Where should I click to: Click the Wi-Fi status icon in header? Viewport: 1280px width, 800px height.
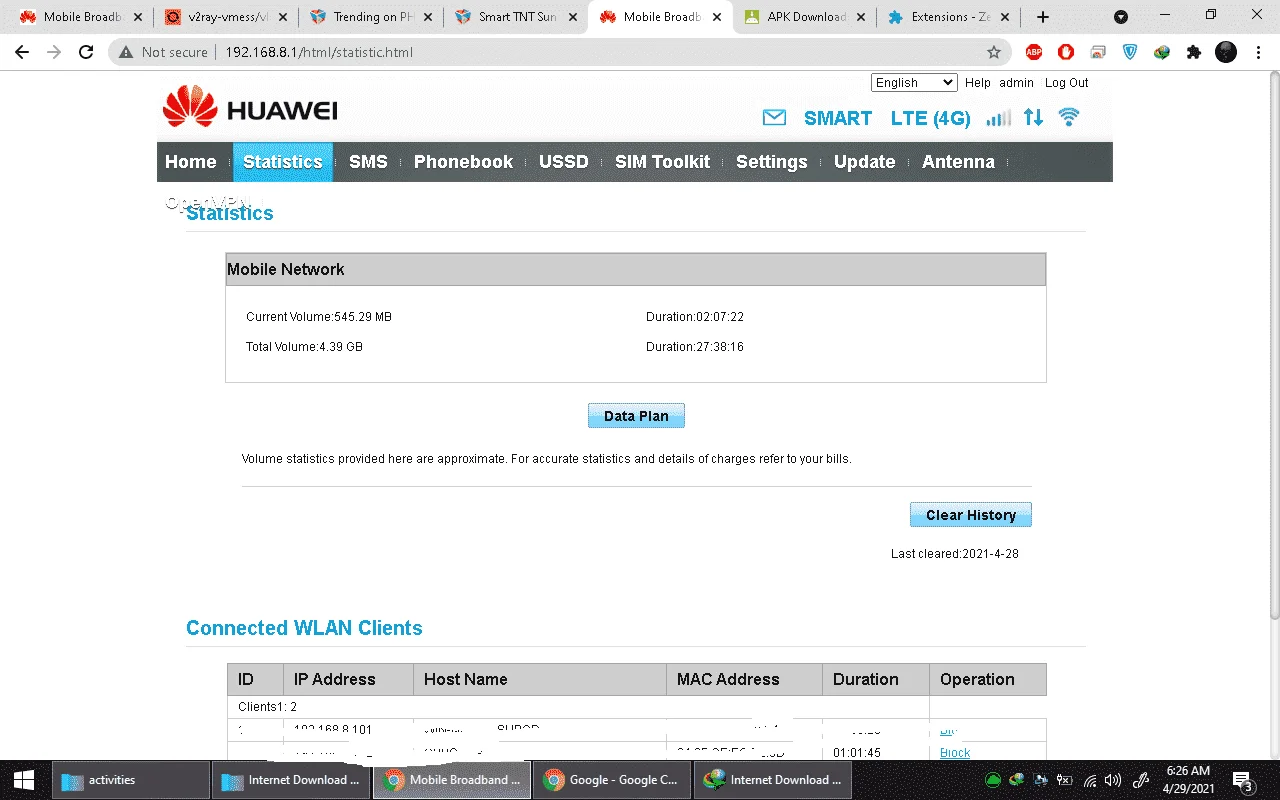(x=1069, y=117)
